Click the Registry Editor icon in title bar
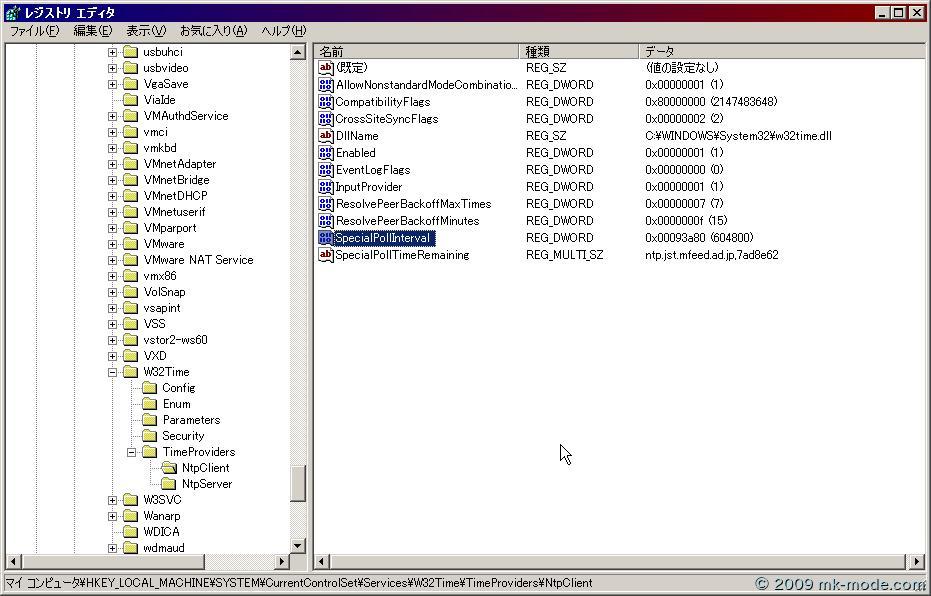This screenshot has height=596, width=931. click(x=11, y=13)
